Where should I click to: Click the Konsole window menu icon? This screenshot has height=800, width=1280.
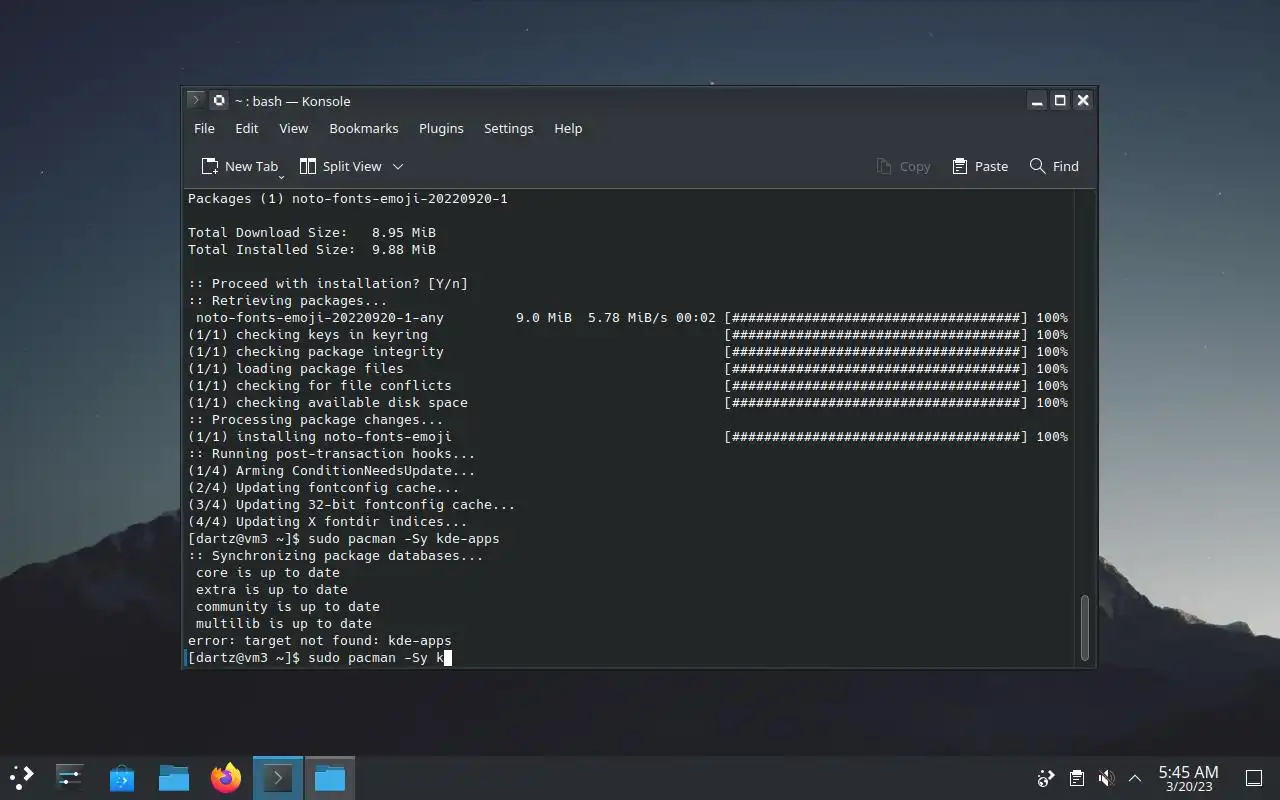click(x=196, y=100)
